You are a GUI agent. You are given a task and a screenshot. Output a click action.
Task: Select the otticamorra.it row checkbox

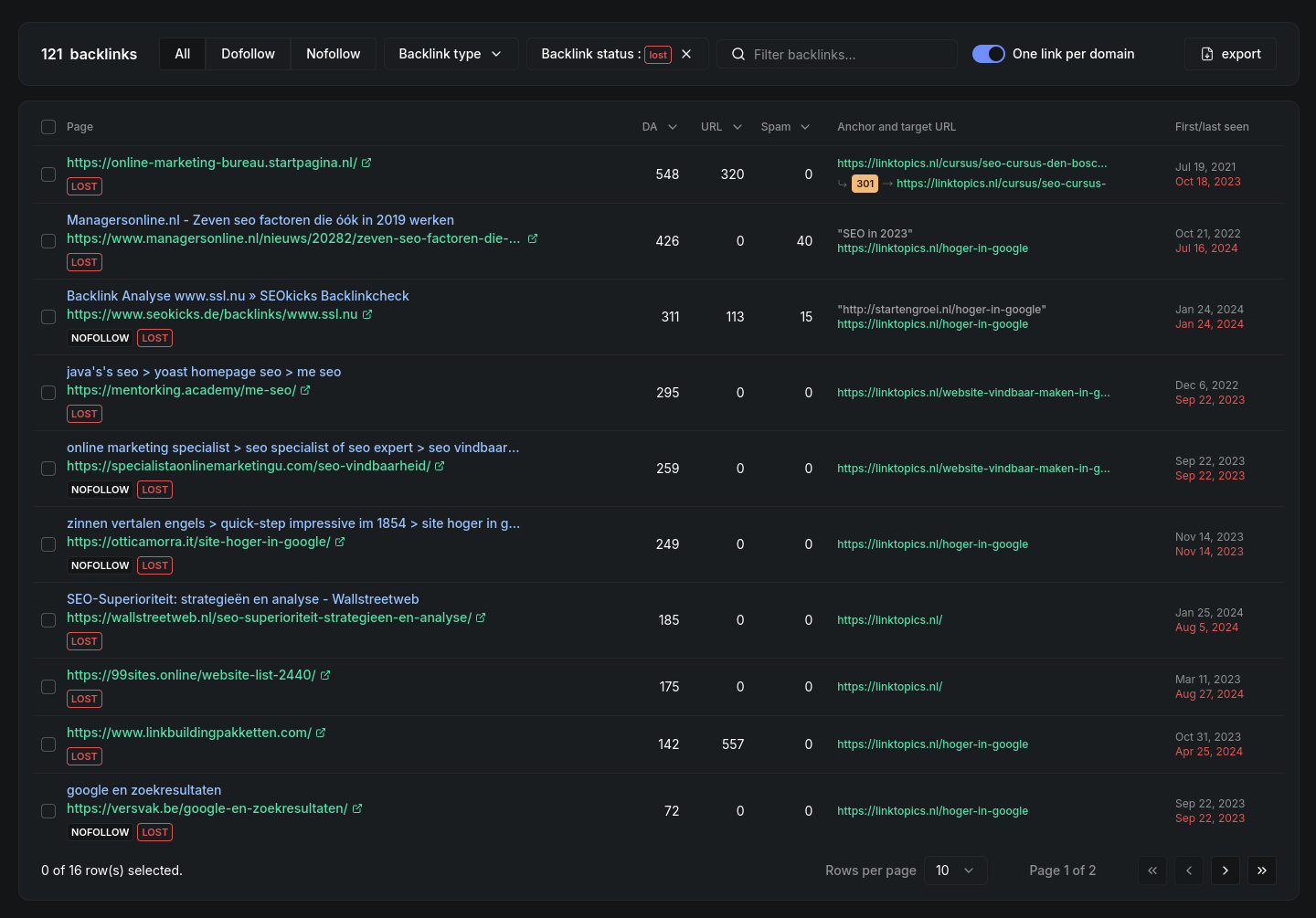(48, 544)
